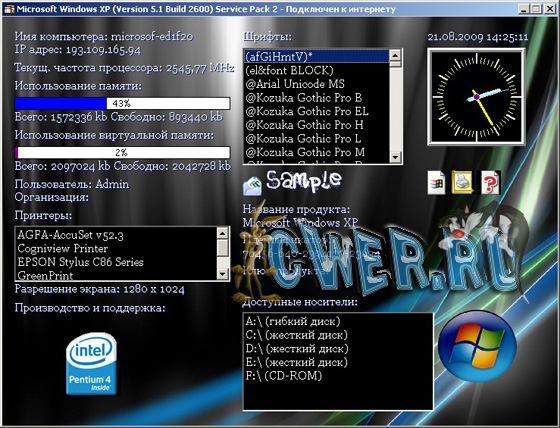Select @Kozuka Gothic Pro L font
The image size is (560, 428).
[317, 138]
